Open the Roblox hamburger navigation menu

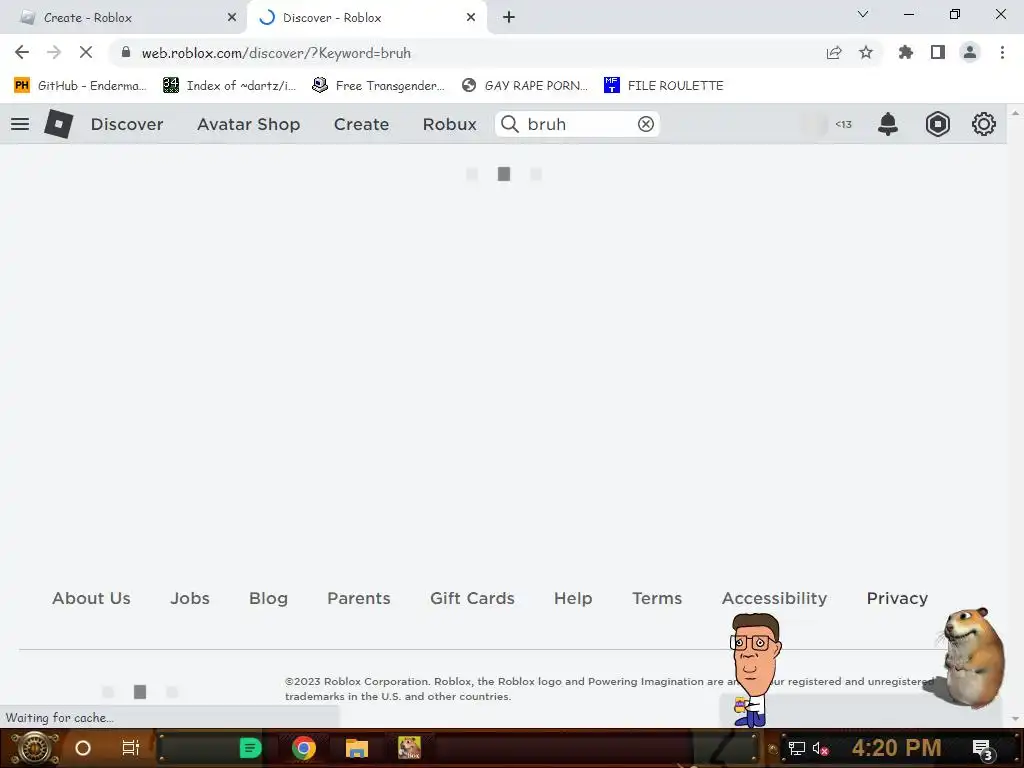[20, 124]
